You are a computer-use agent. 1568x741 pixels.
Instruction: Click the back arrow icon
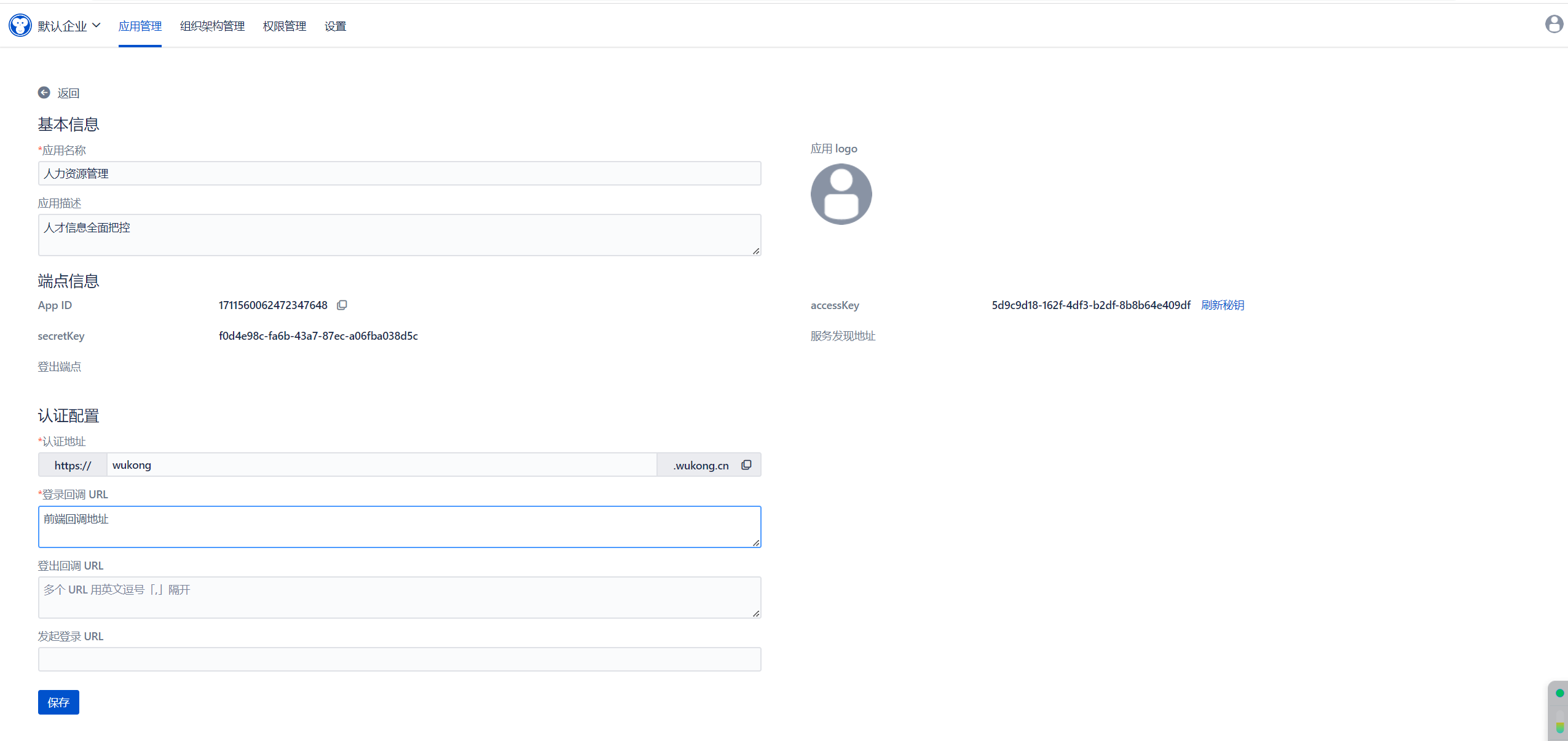coord(44,93)
